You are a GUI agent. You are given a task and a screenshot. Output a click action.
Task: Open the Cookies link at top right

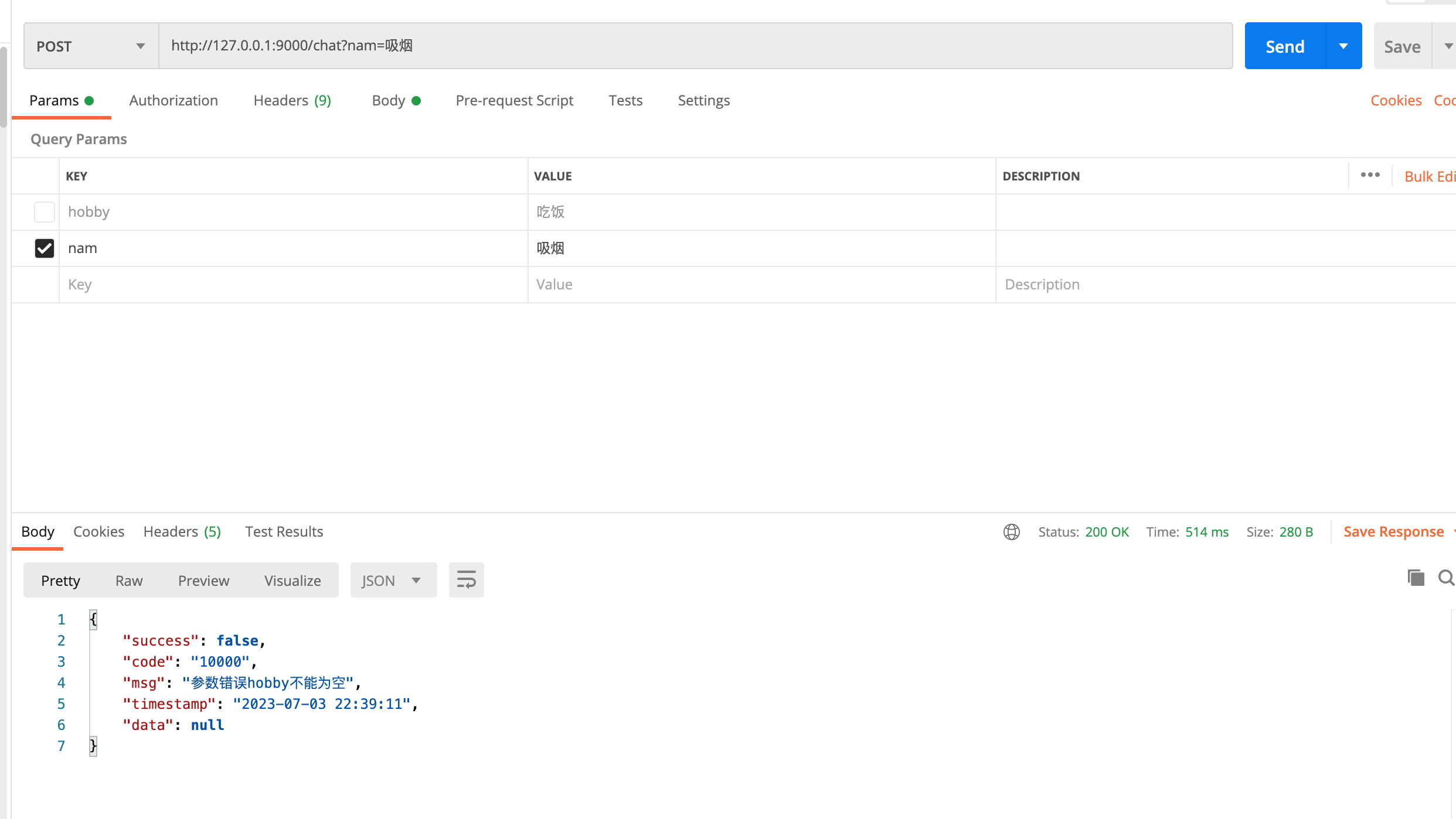tap(1396, 100)
